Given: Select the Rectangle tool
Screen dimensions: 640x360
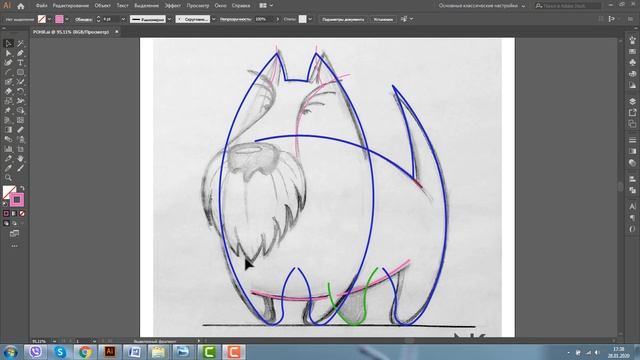Looking at the screenshot, I should [x=20, y=72].
